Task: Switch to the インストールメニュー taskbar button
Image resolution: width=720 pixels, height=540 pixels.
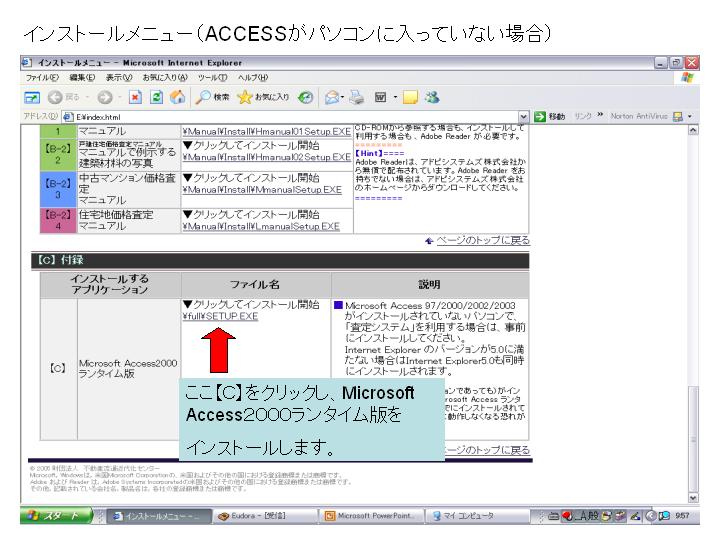Action: click(159, 516)
